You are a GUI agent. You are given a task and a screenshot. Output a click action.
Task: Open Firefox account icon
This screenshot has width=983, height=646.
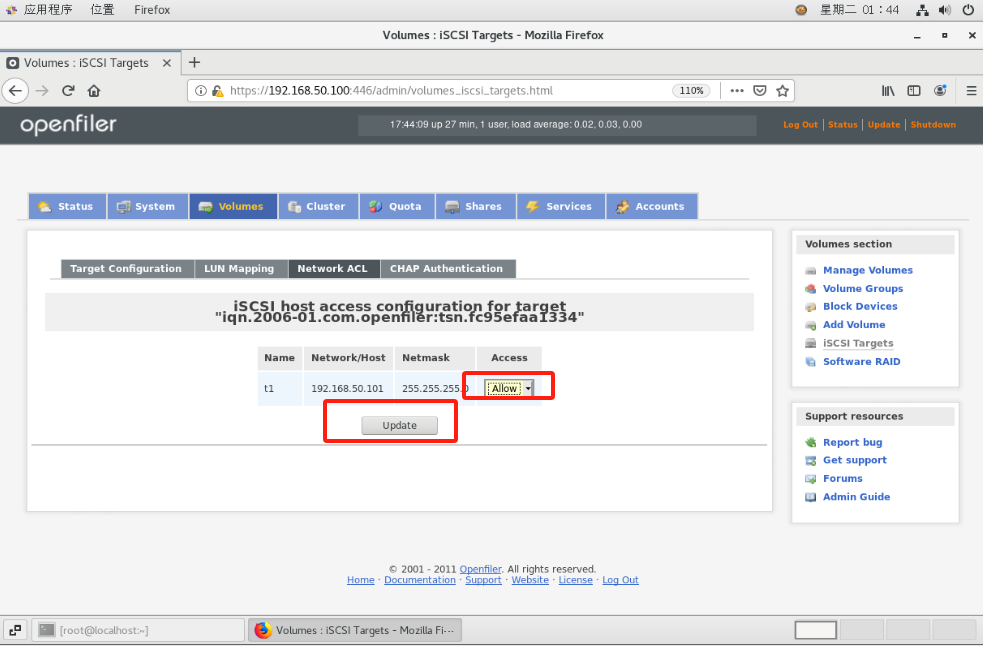pos(940,91)
